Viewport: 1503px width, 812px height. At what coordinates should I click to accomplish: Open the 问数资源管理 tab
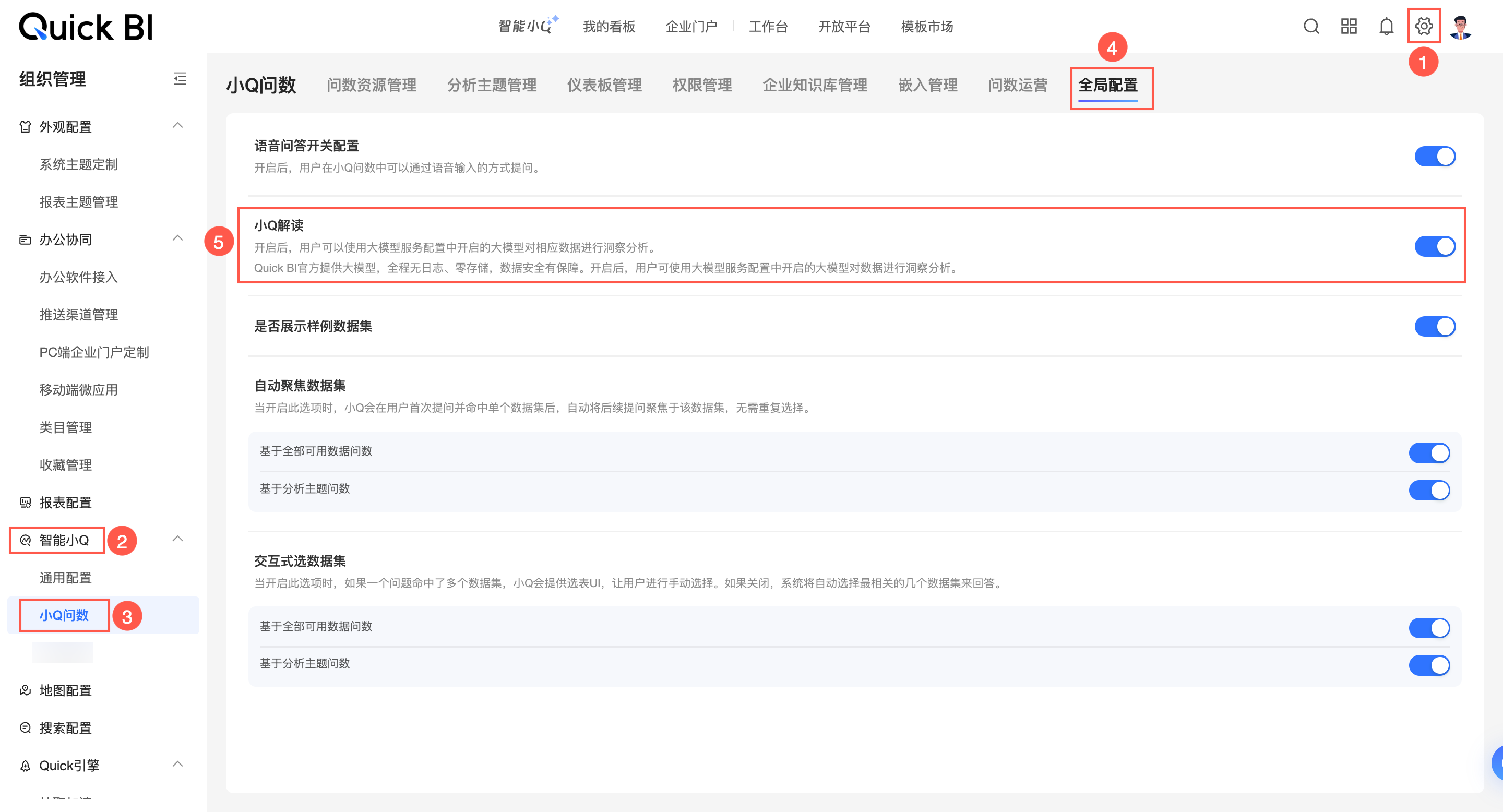pos(372,85)
